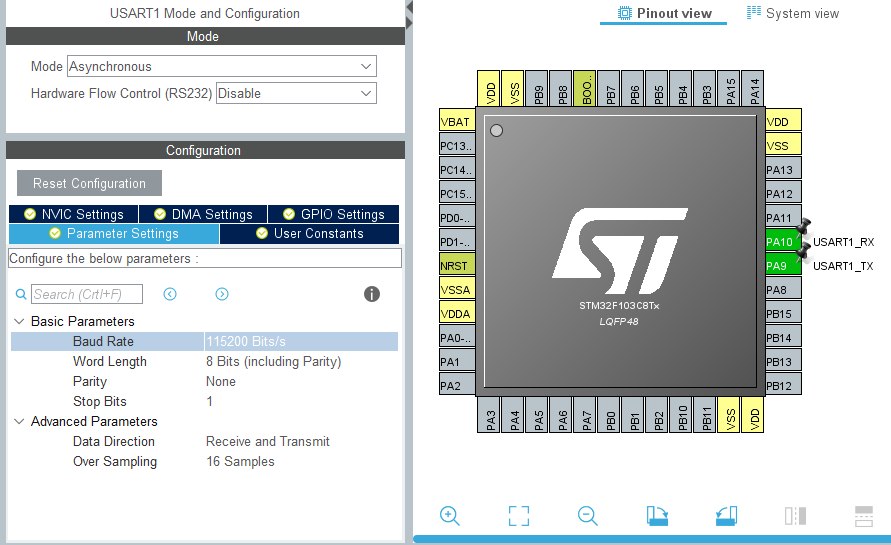
Task: Click pin PA0 on the left edge
Action: pyautogui.click(x=457, y=338)
